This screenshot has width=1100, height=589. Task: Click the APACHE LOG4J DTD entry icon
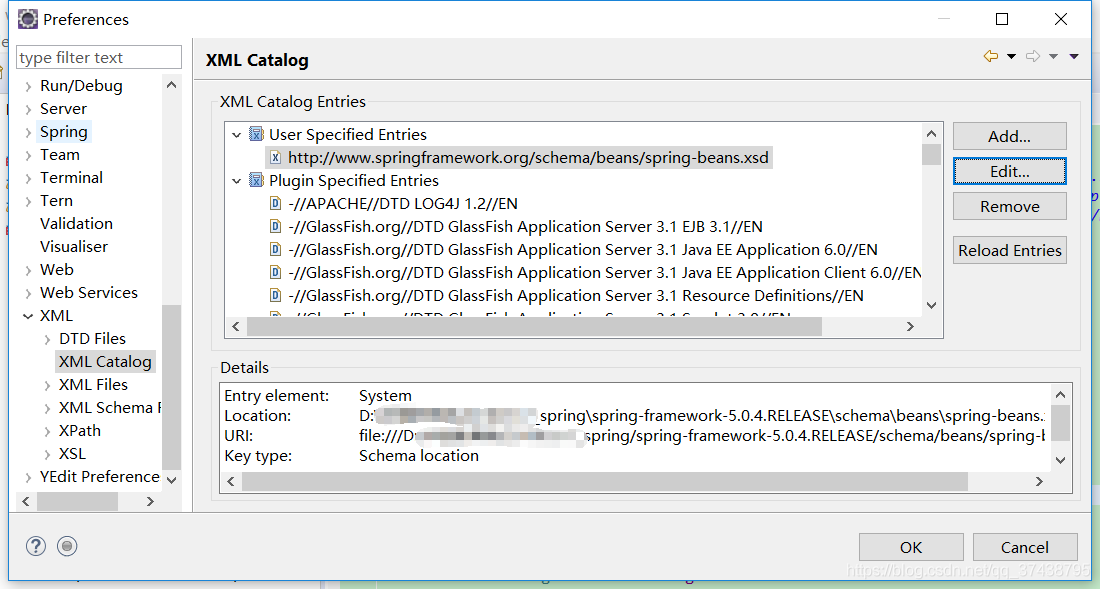point(275,204)
